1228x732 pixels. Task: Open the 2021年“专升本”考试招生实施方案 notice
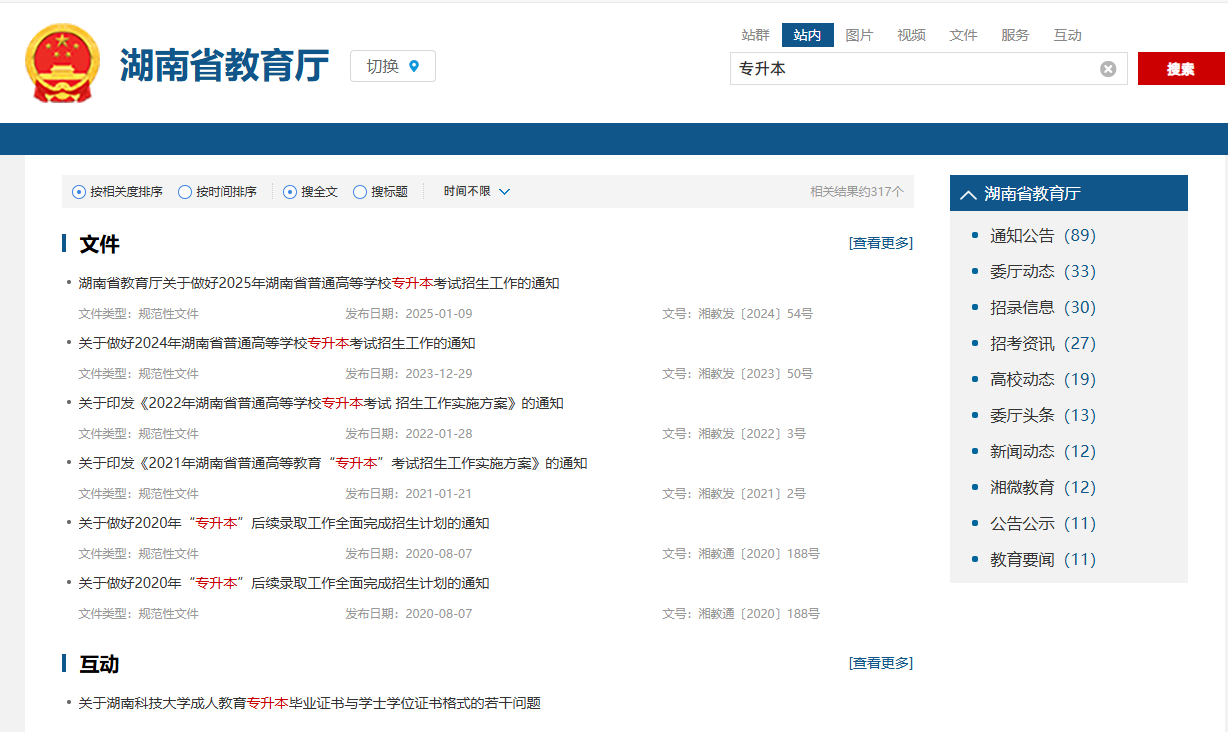[x=333, y=463]
